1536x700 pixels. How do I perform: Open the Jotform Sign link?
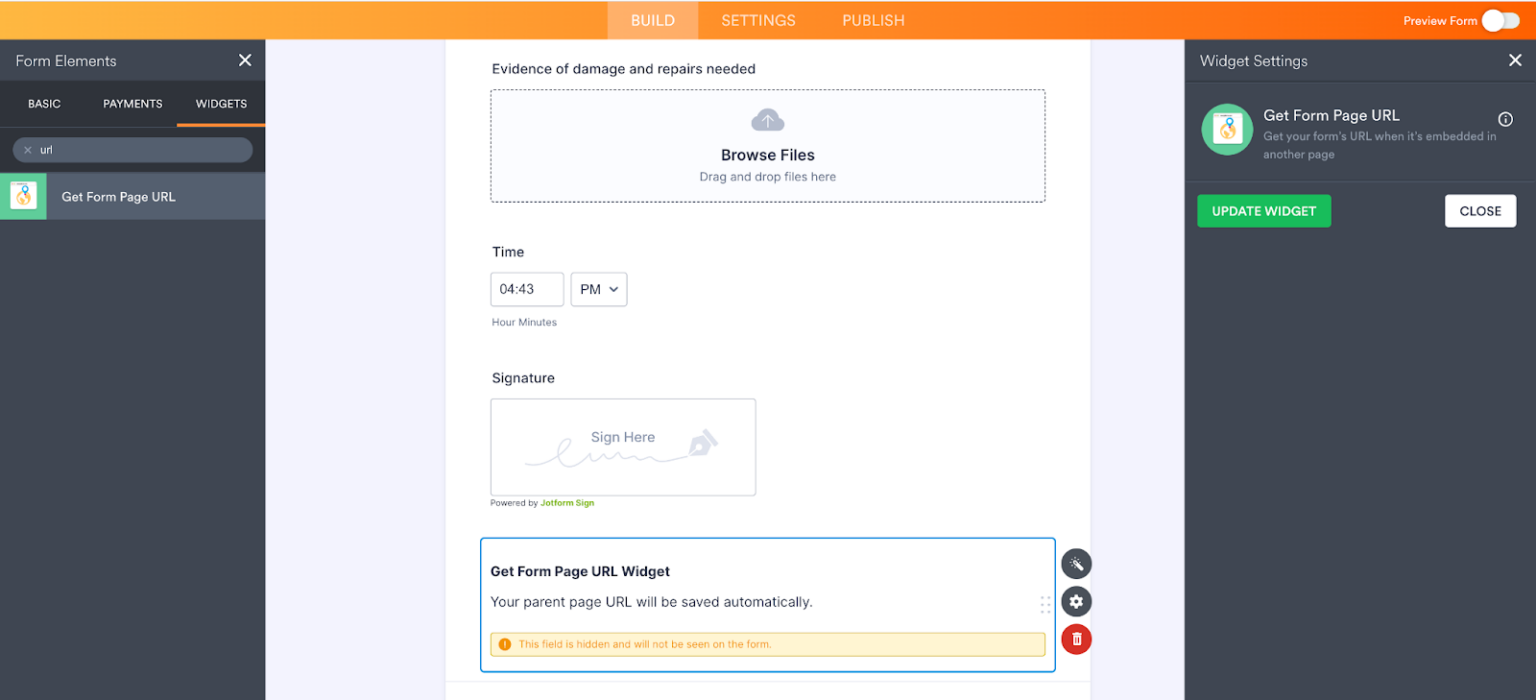click(566, 503)
